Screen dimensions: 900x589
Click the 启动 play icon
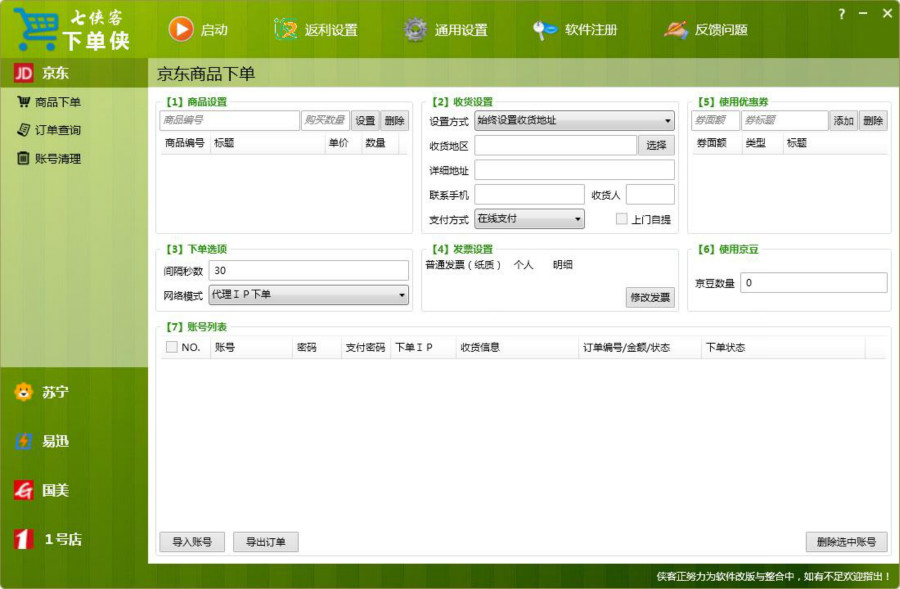(183, 29)
